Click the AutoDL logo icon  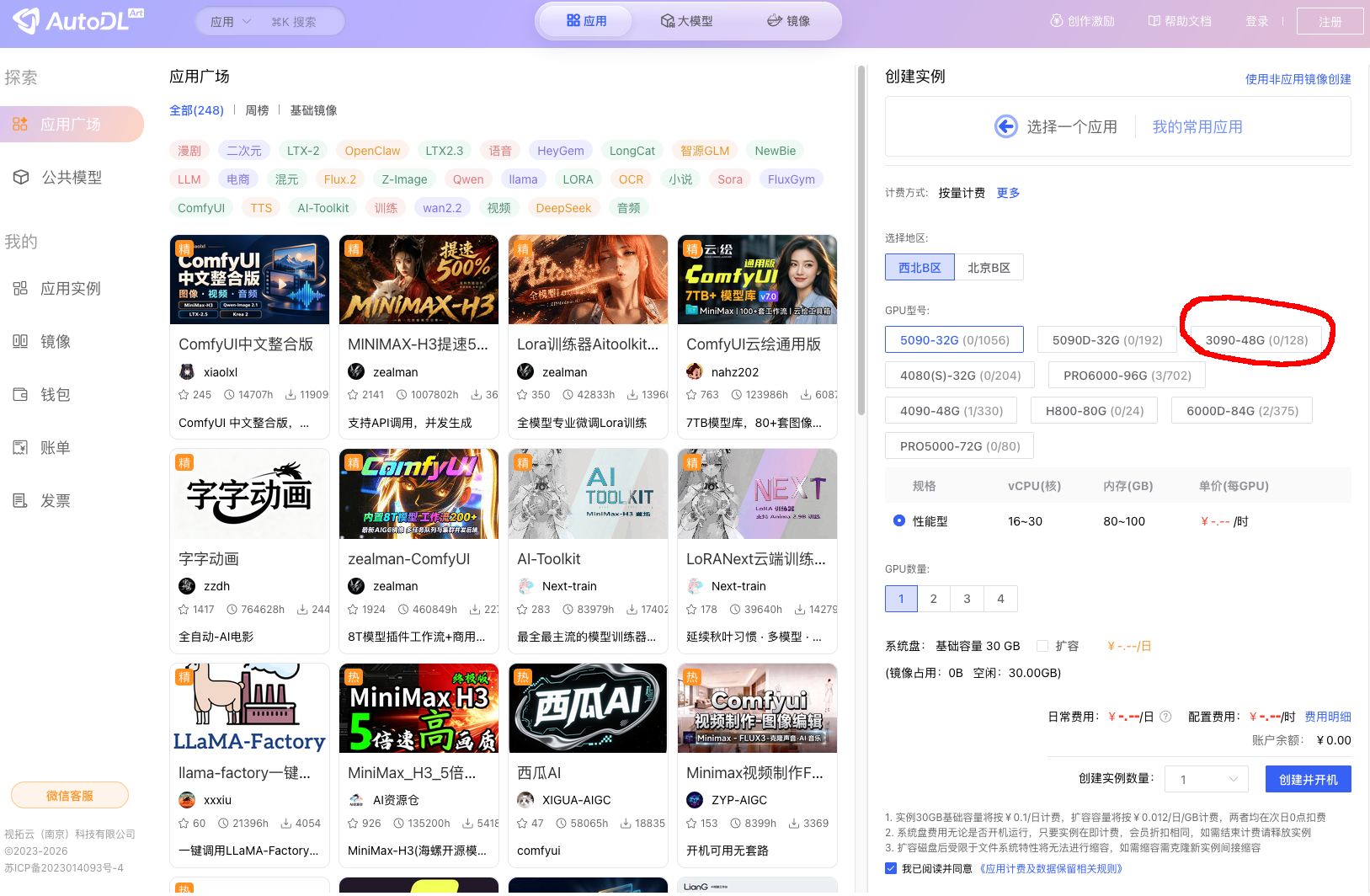click(x=26, y=21)
